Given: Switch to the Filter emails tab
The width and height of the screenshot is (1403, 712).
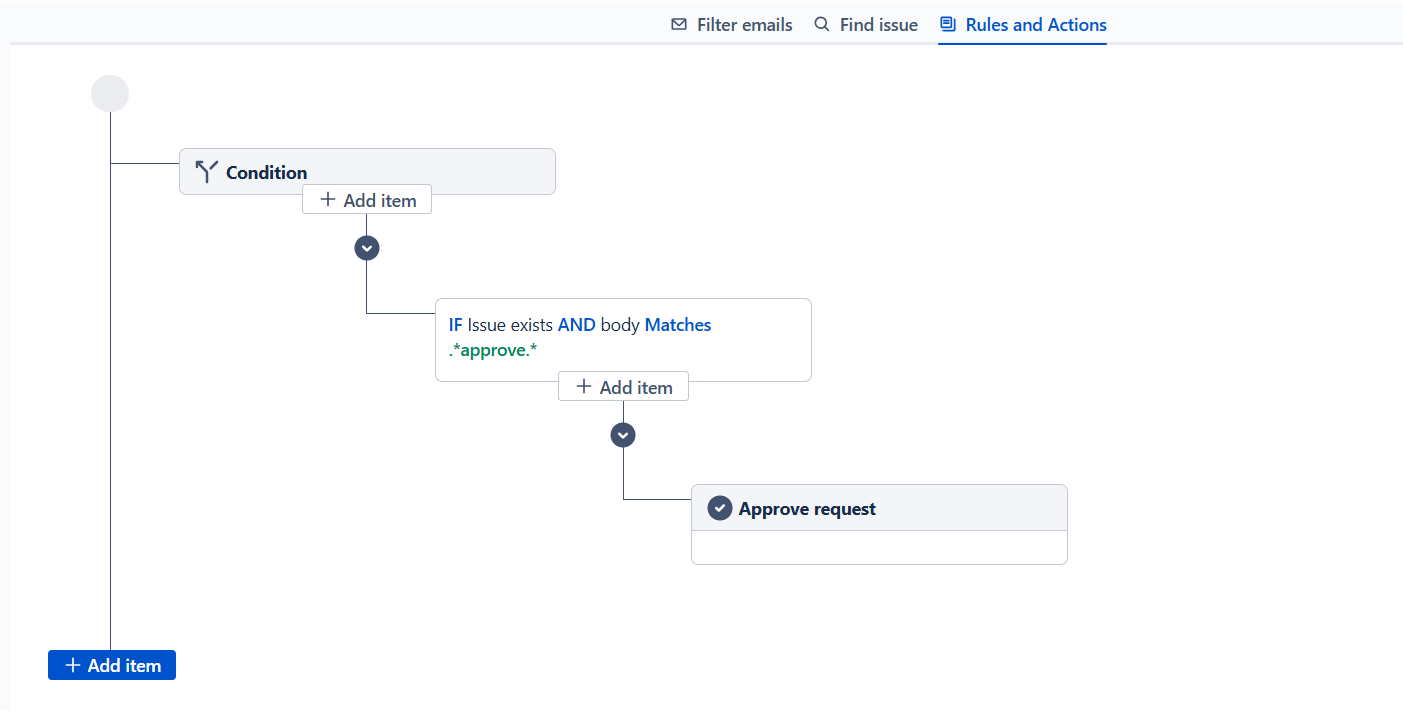Looking at the screenshot, I should pyautogui.click(x=744, y=25).
